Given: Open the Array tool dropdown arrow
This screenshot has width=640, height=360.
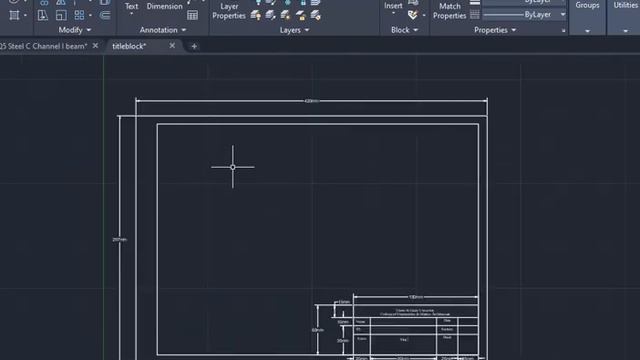Looking at the screenshot, I should 90,16.
